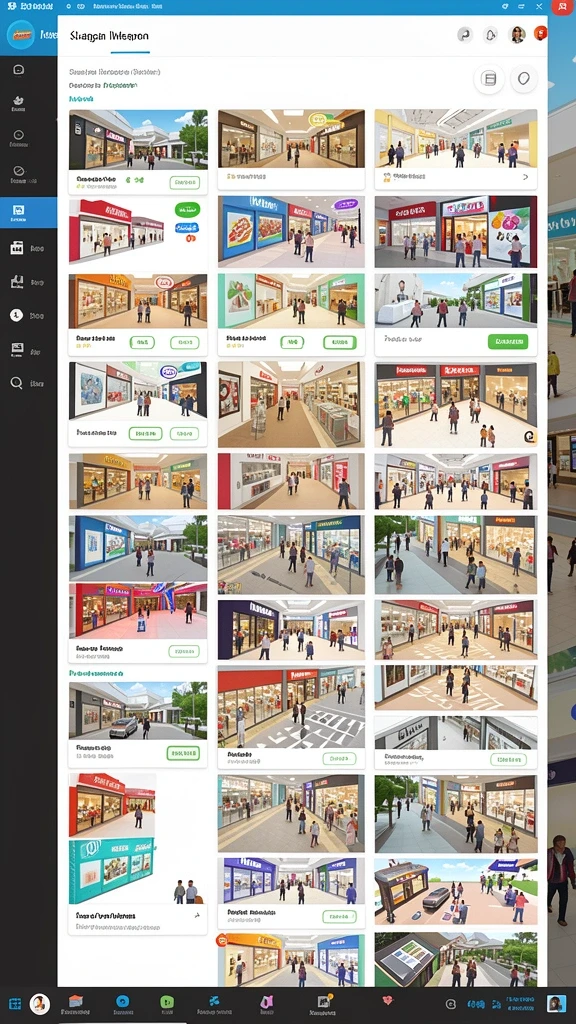Open the white round info icon in sidebar
The height and width of the screenshot is (1024, 576).
tap(17, 315)
